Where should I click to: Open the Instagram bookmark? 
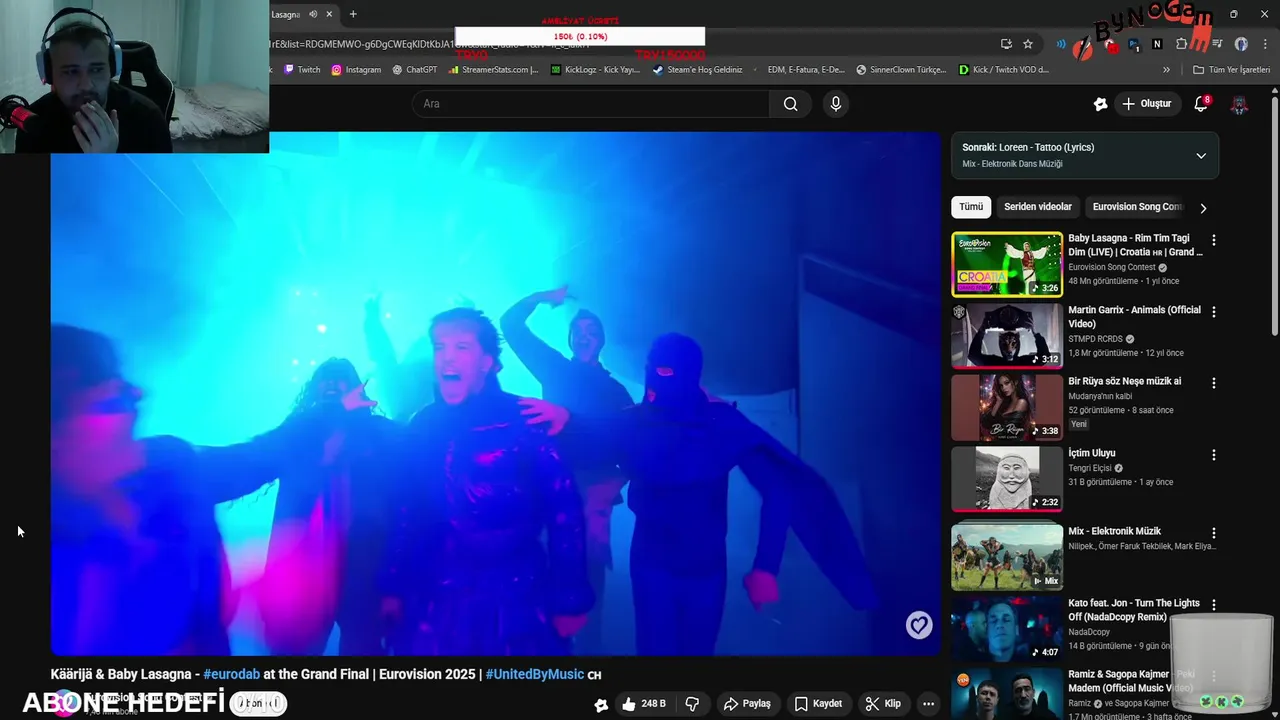(x=356, y=70)
